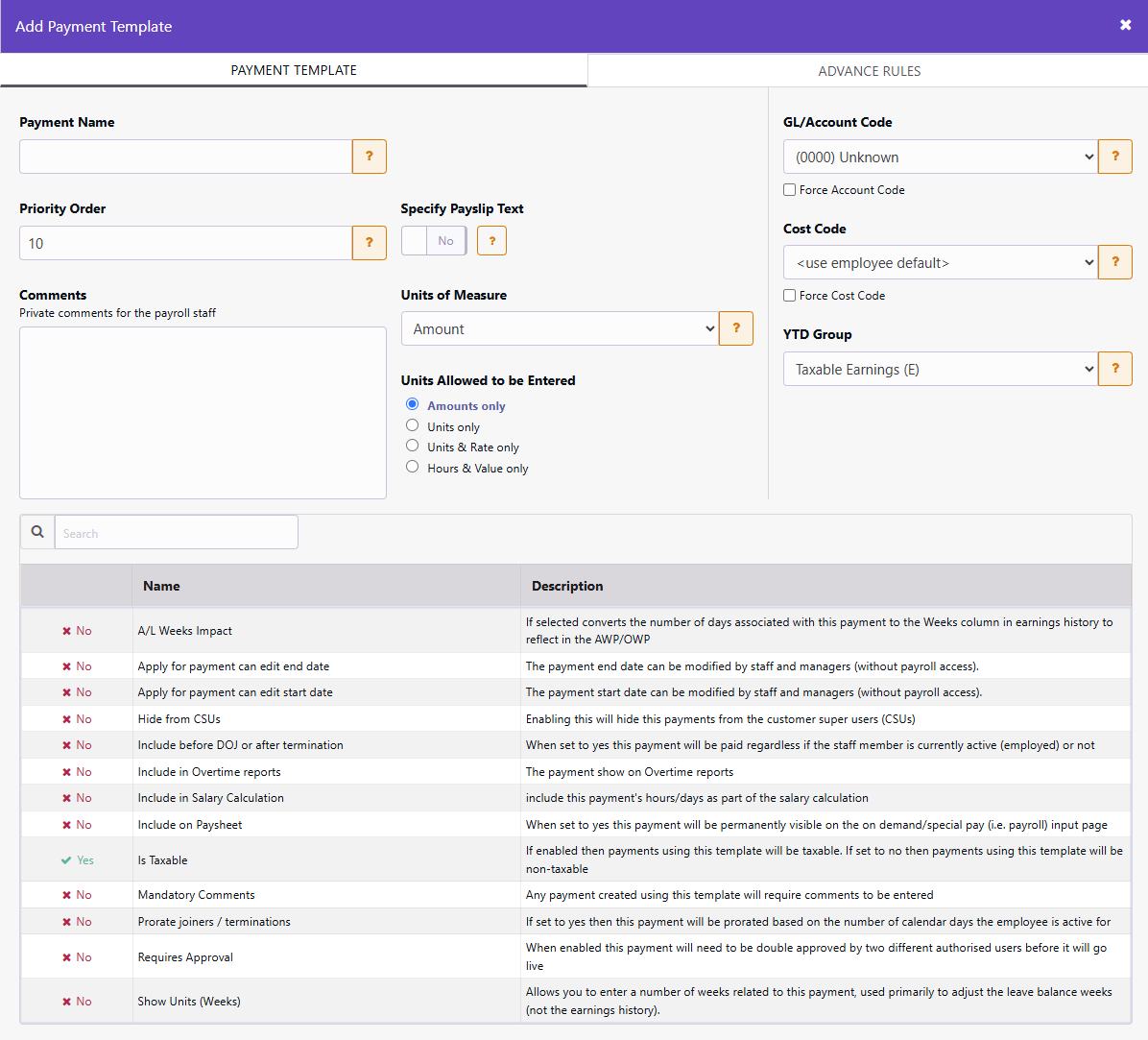Toggle Is Taxable Yes setting
Screen dimensions: 1148x1040
pyautogui.click(x=77, y=859)
